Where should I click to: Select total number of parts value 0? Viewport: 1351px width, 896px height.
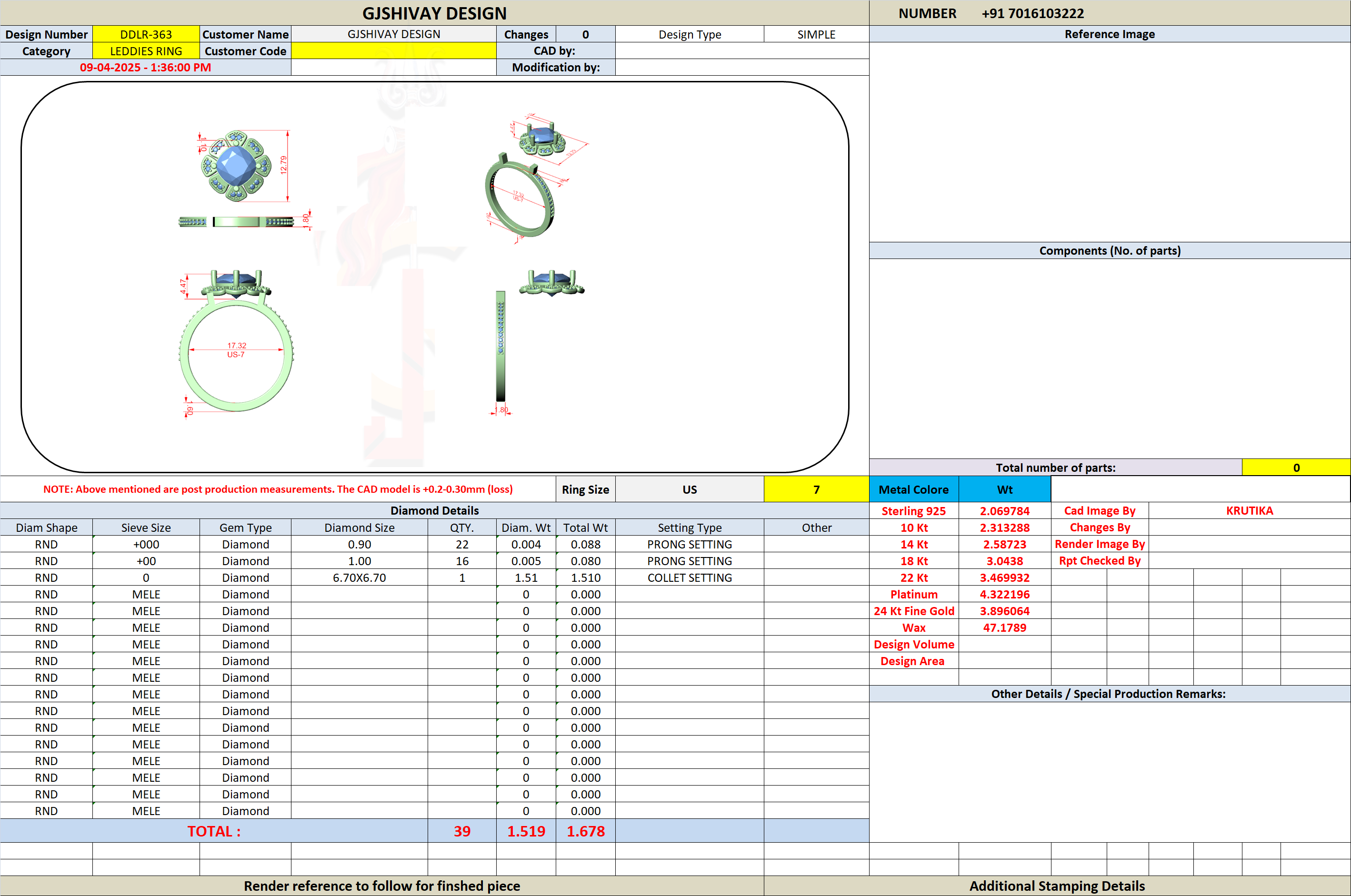(1296, 468)
